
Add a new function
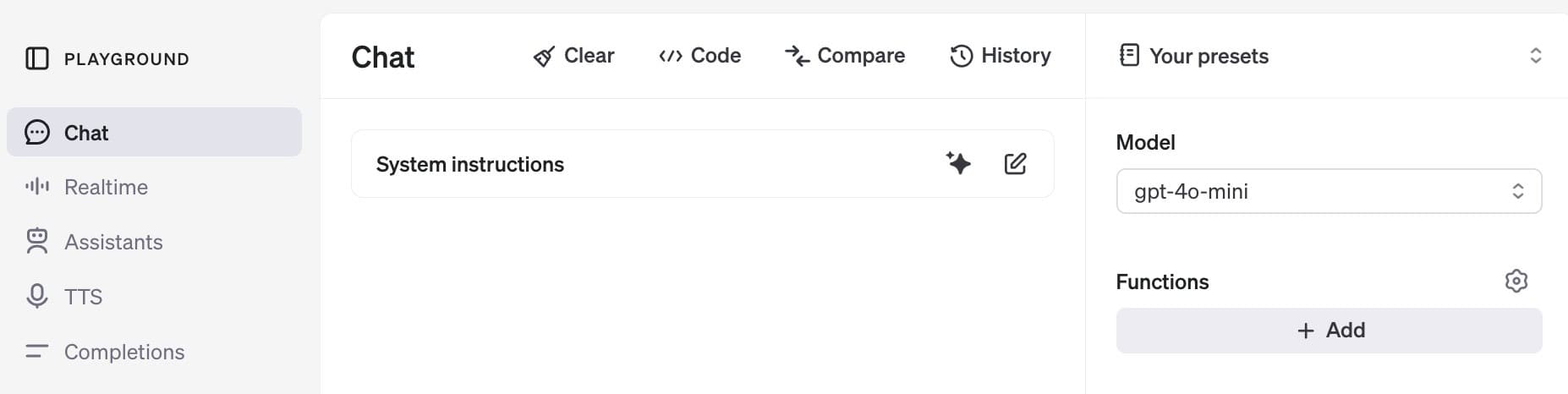1329,331
